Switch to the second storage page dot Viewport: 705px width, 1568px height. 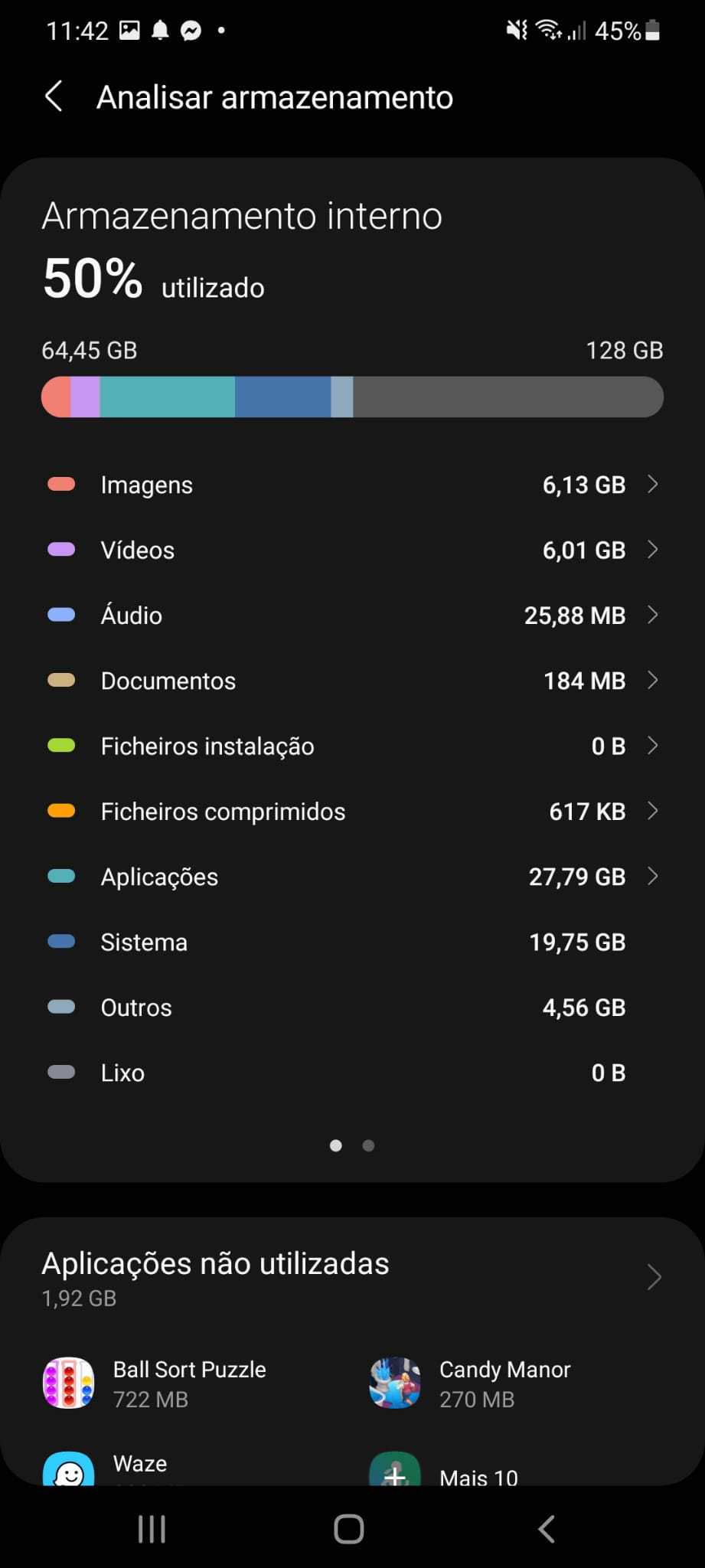(x=368, y=1145)
